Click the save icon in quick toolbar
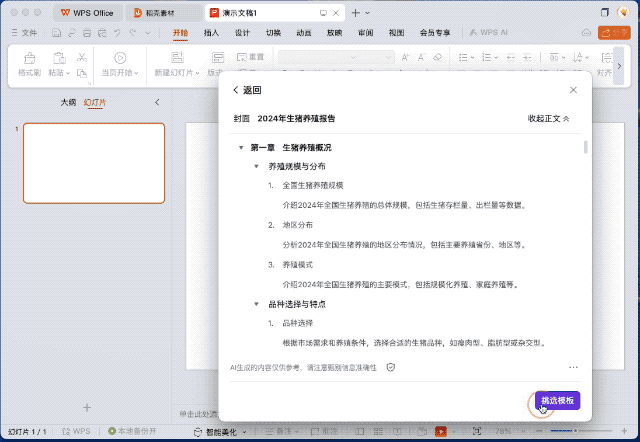 pyautogui.click(x=56, y=33)
